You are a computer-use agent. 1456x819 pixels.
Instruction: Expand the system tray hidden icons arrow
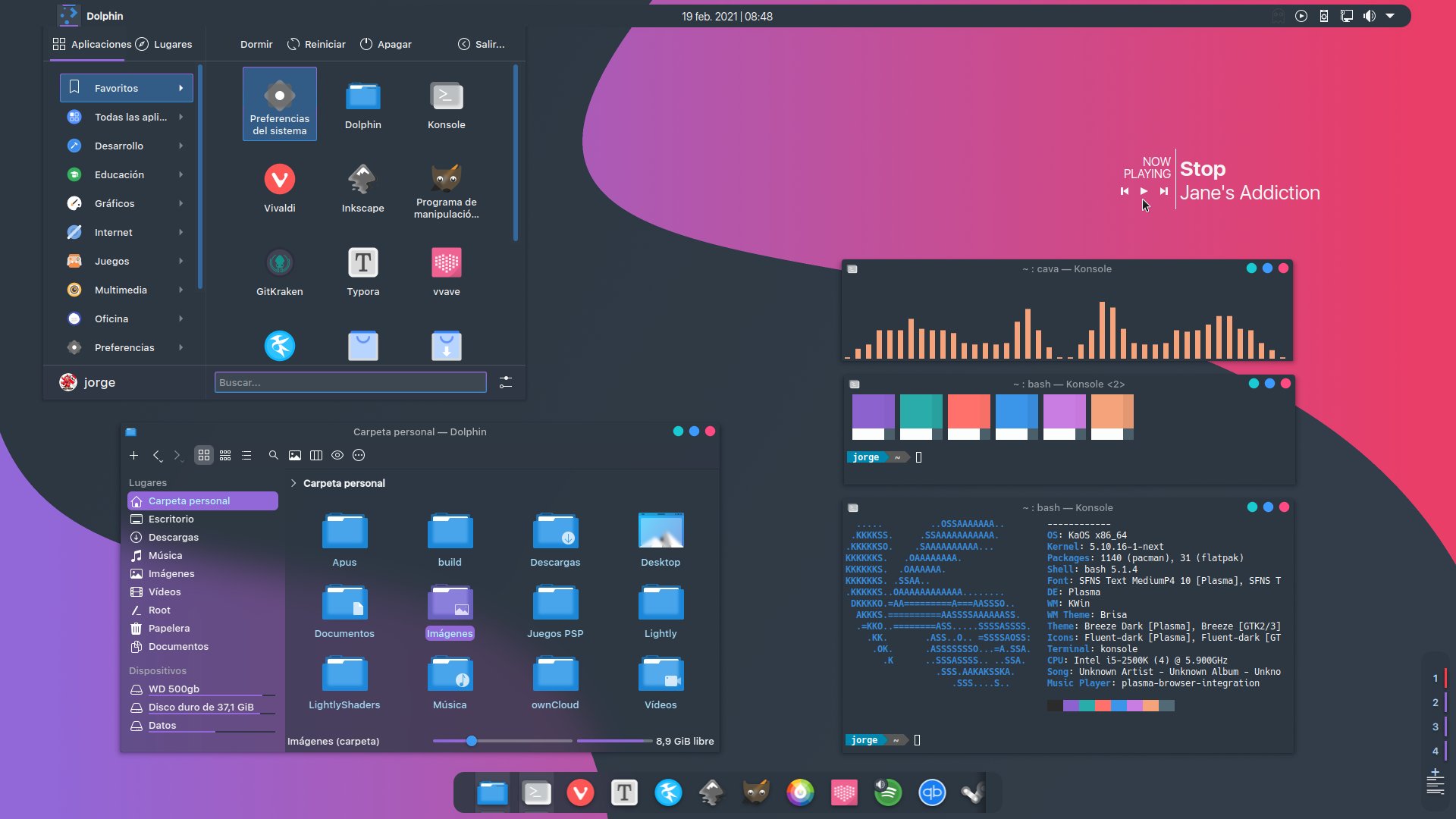click(1390, 16)
